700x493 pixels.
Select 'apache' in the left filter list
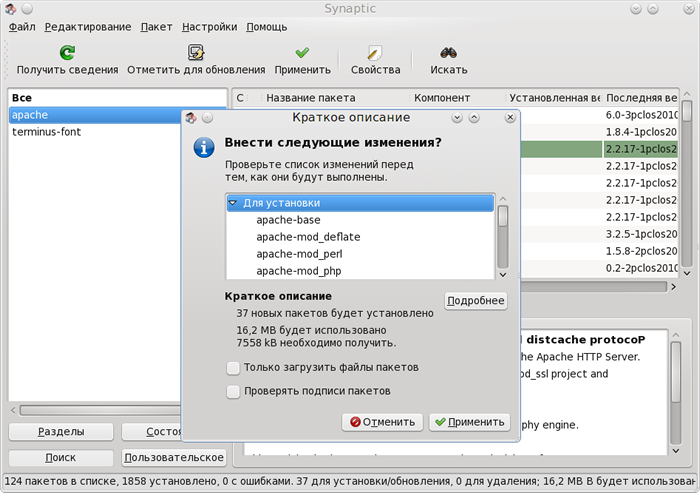click(x=96, y=115)
